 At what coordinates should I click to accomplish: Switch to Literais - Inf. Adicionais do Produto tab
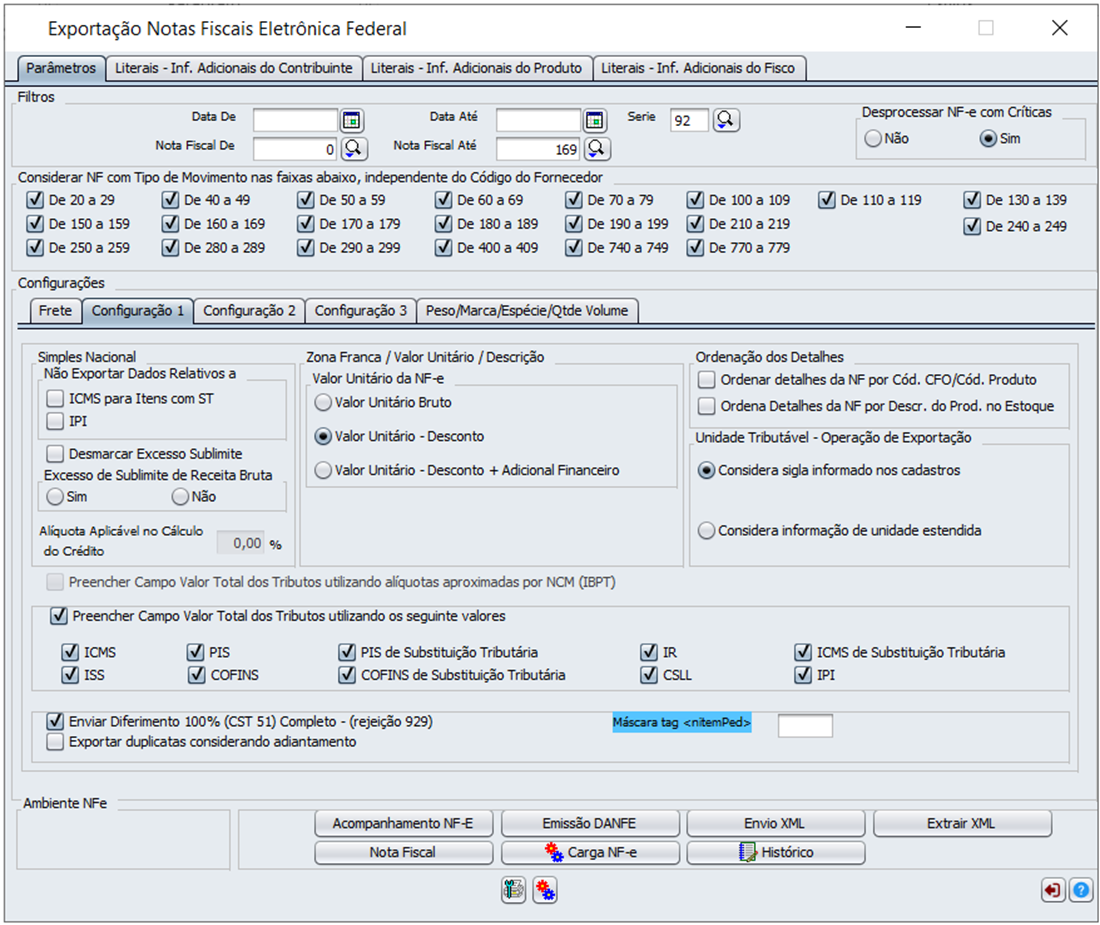[476, 68]
